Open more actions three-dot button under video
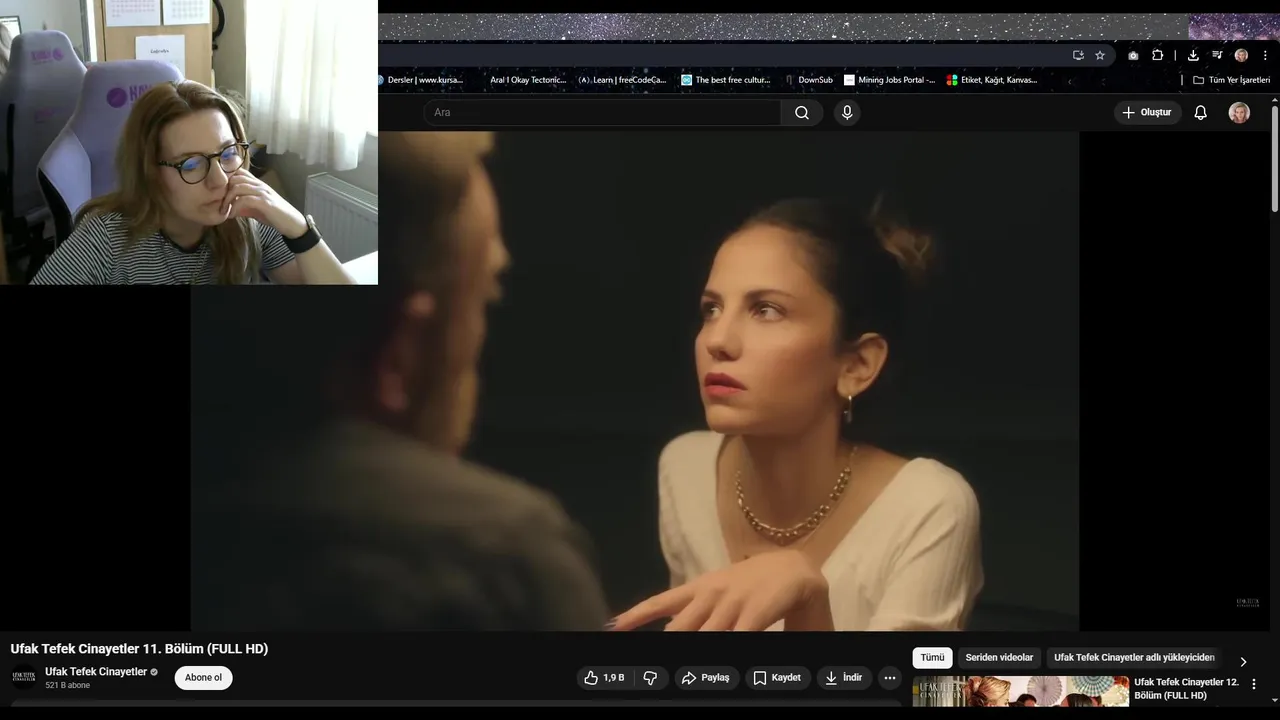The width and height of the screenshot is (1280, 720). 890,678
